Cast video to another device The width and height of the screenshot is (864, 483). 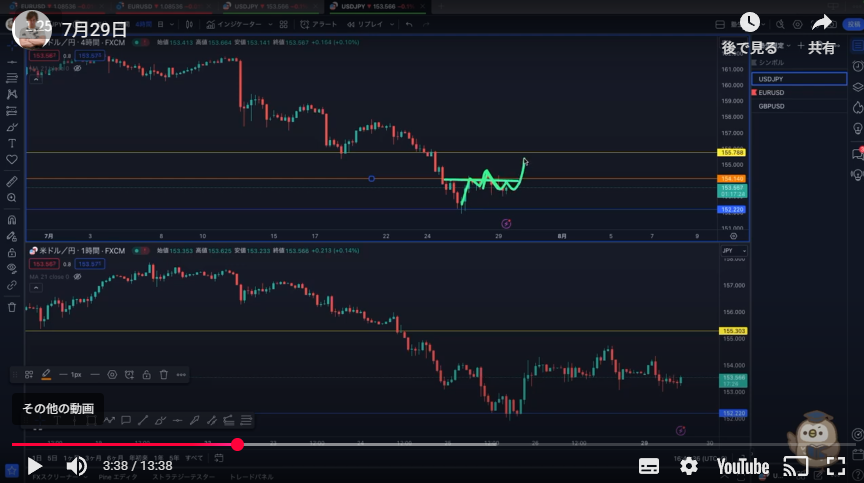[x=795, y=466]
